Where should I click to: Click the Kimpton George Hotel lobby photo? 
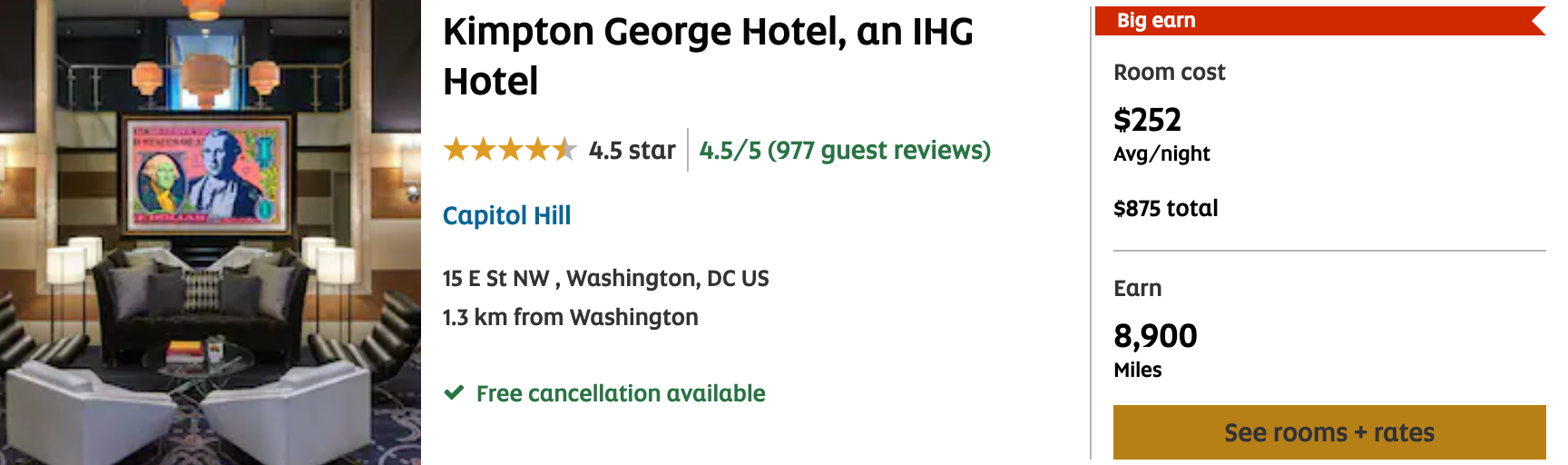(211, 232)
